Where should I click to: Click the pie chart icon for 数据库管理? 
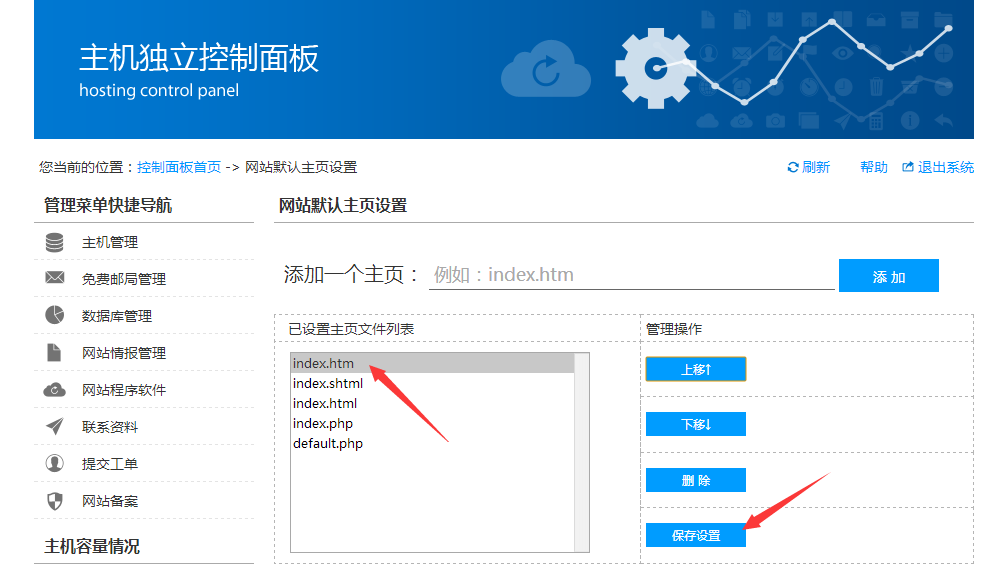[x=55, y=316]
